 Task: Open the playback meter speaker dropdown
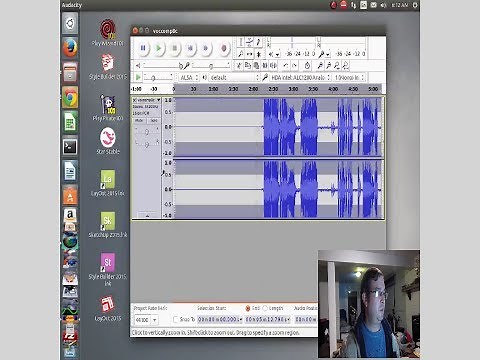tap(278, 54)
